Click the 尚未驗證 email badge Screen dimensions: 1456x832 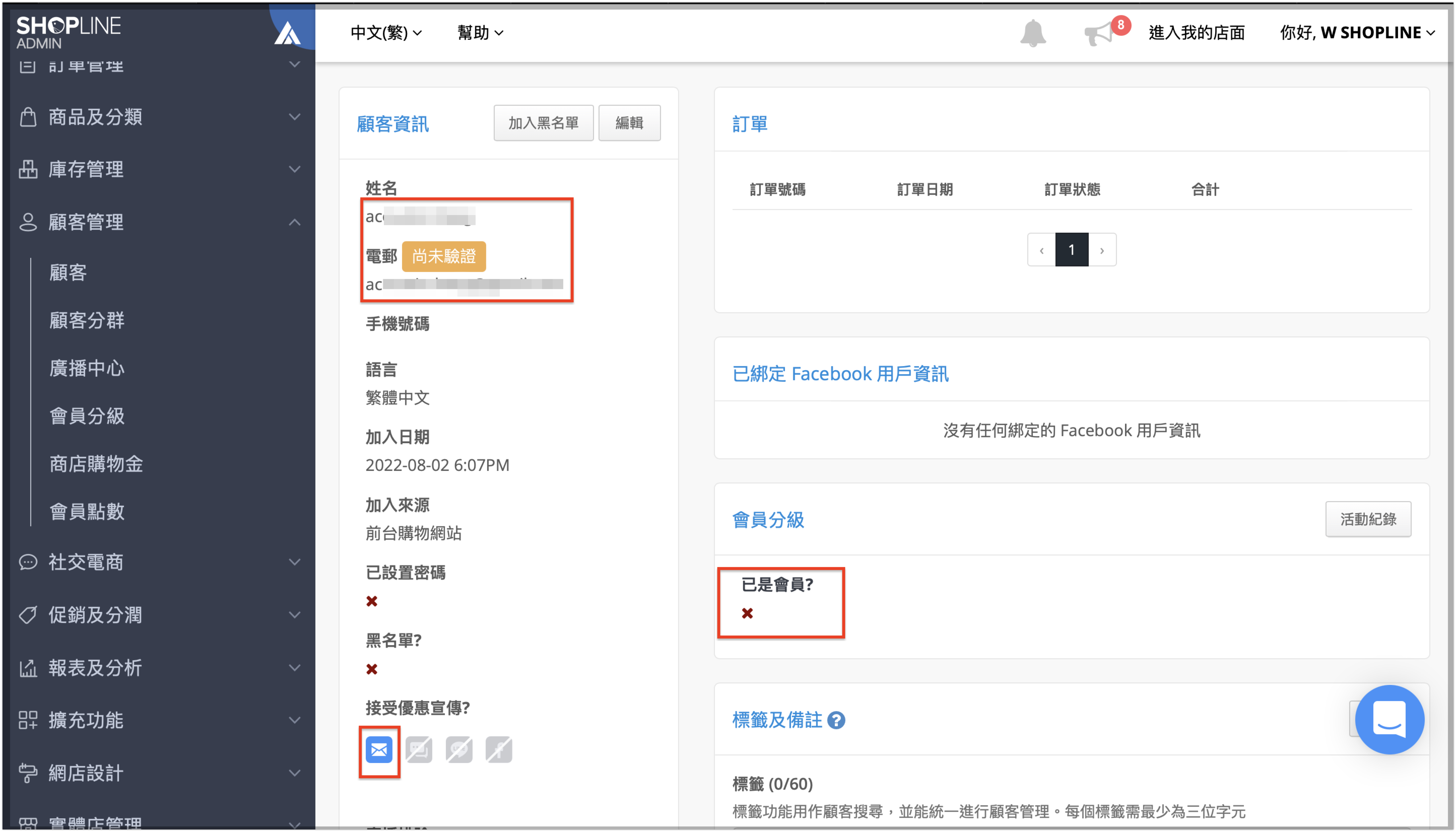(x=444, y=257)
